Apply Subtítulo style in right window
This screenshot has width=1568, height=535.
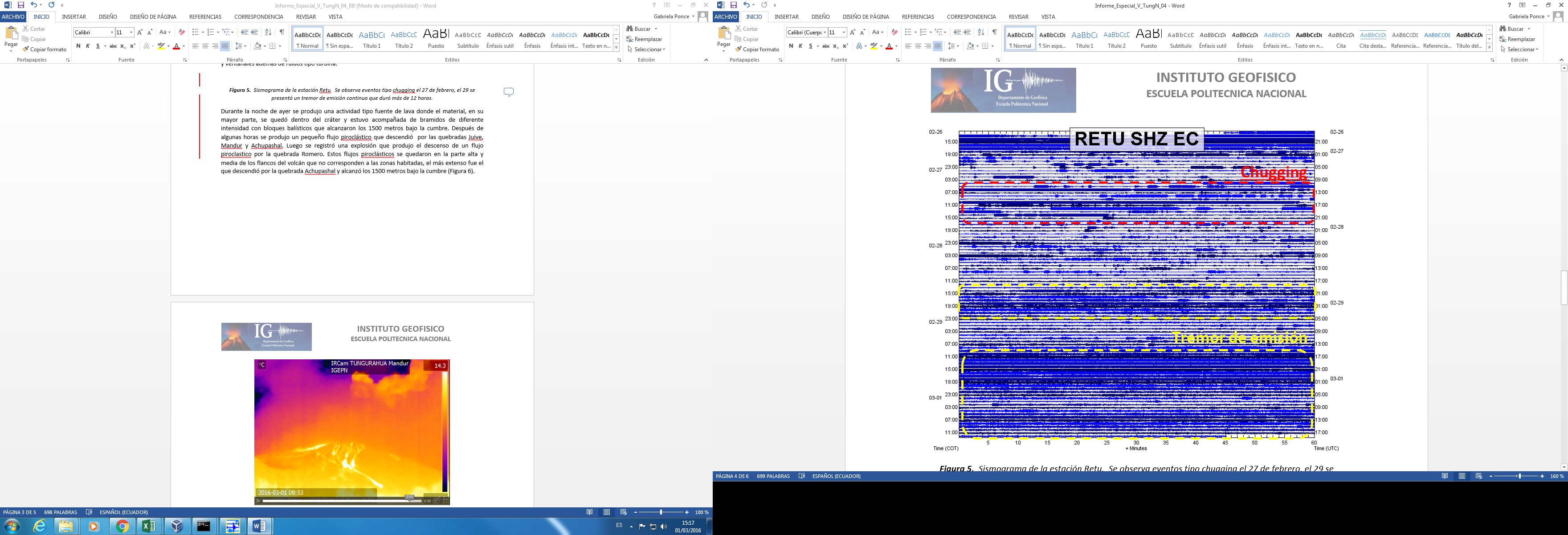click(x=1180, y=38)
